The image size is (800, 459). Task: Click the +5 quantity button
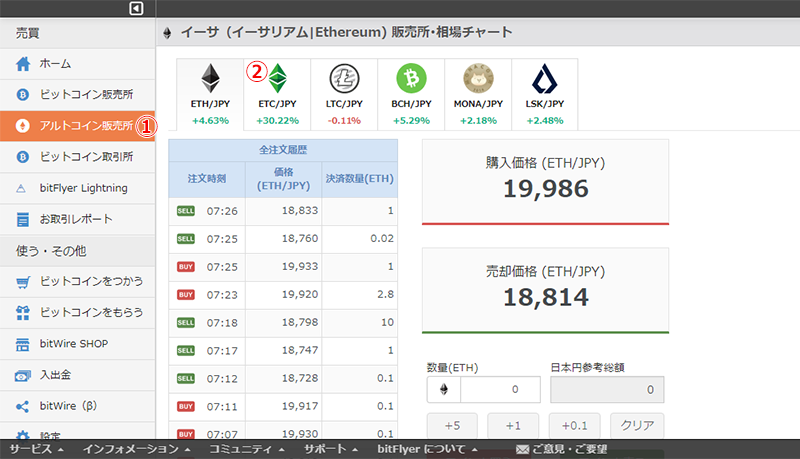tap(452, 425)
